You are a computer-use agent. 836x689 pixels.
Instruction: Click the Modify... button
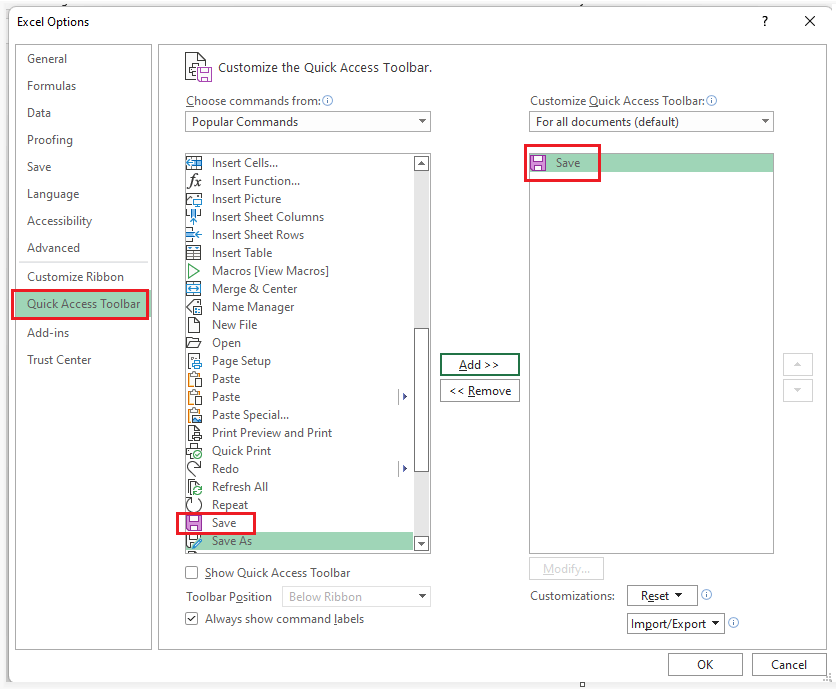[x=566, y=569]
